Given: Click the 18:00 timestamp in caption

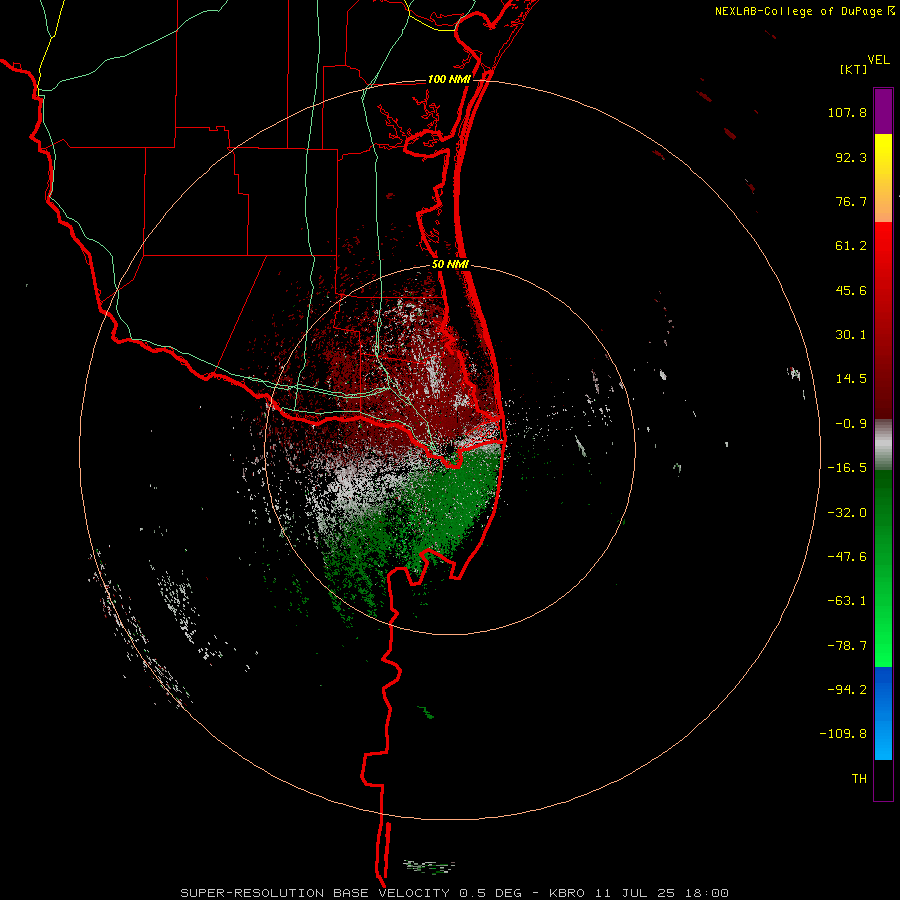Looking at the screenshot, I should pos(708,893).
